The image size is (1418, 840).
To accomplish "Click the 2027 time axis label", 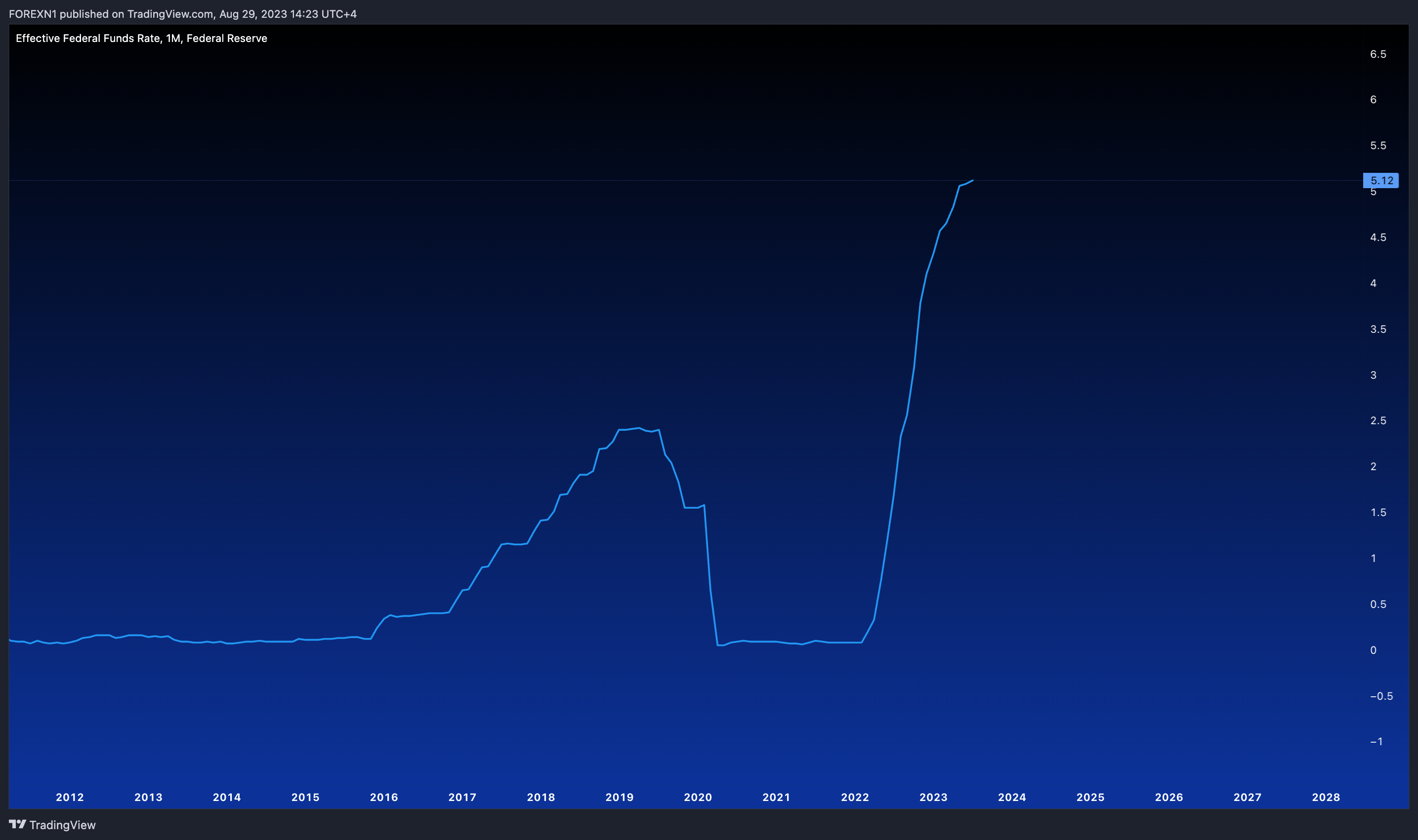I will pos(1248,797).
